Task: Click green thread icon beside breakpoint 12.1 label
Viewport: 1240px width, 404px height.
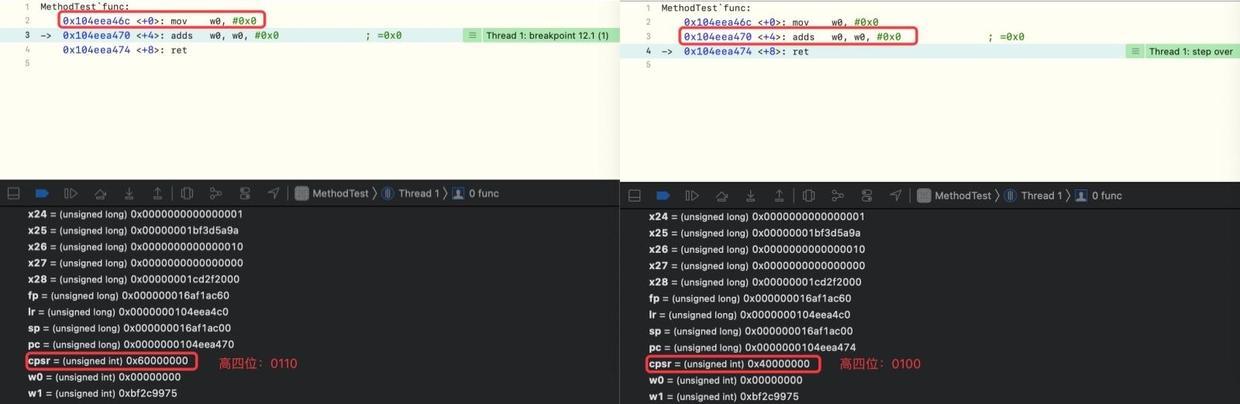Action: pos(471,36)
